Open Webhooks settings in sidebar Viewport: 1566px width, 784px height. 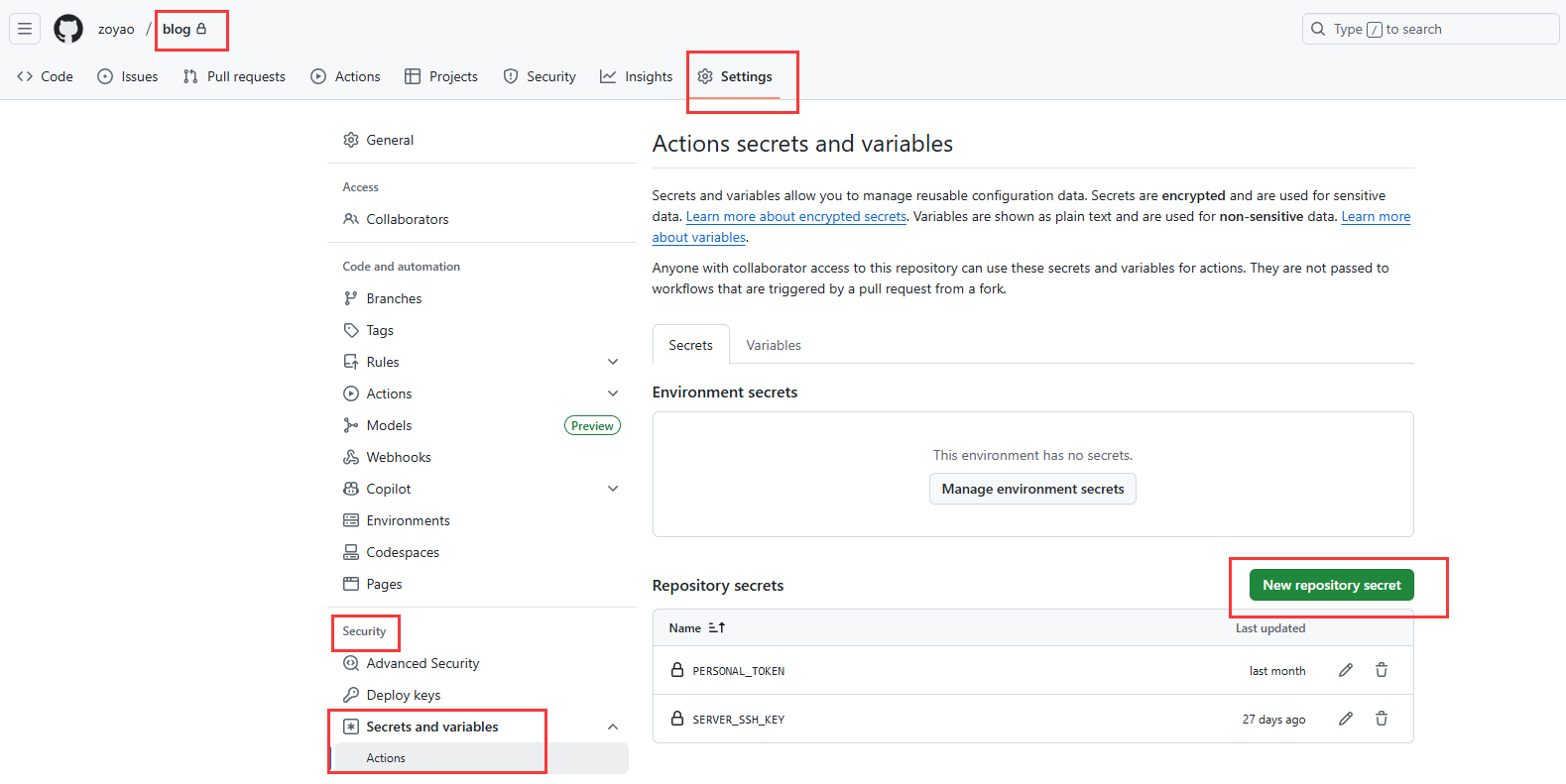[398, 457]
